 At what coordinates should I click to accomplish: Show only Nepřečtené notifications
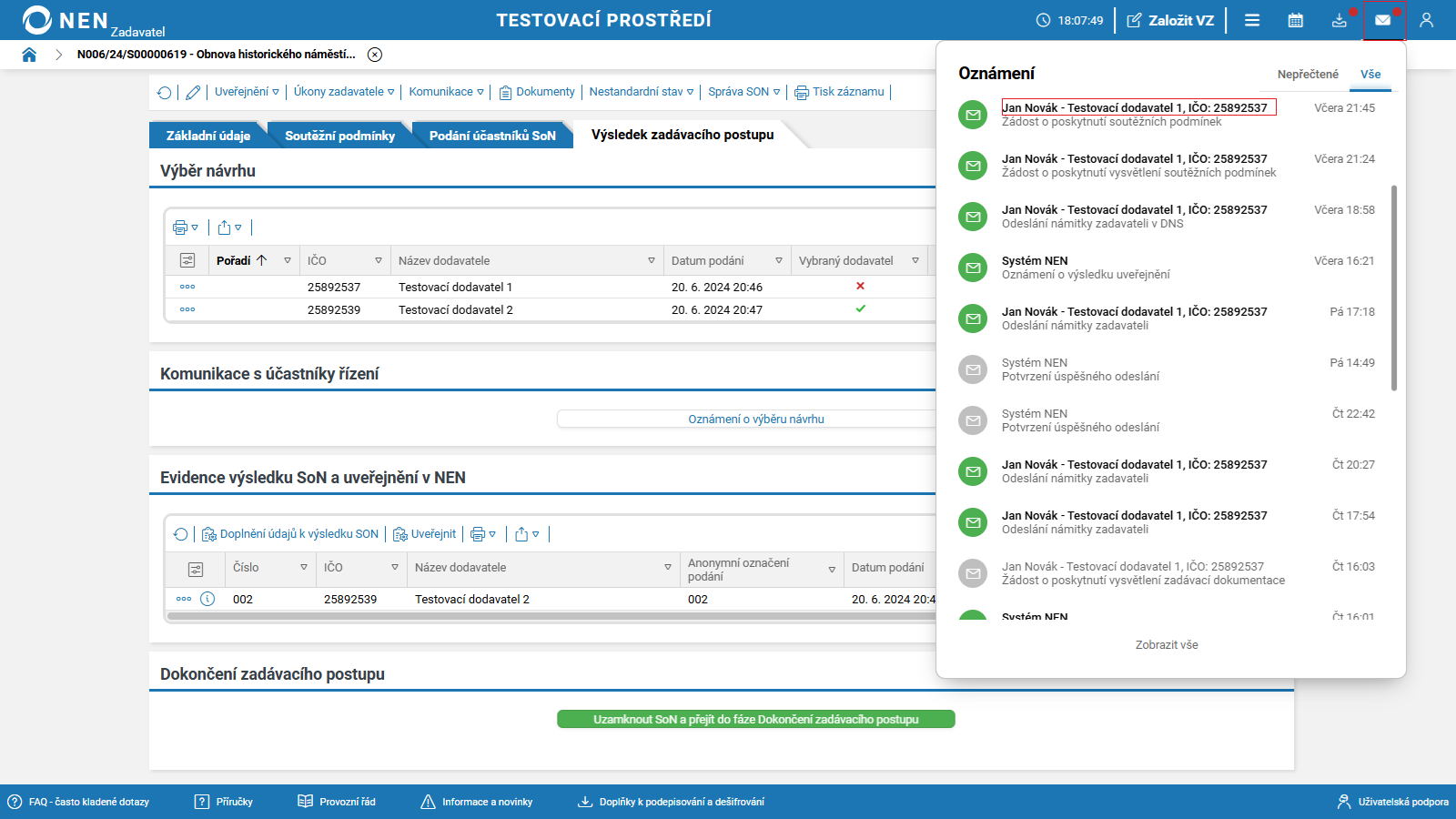(x=1308, y=75)
